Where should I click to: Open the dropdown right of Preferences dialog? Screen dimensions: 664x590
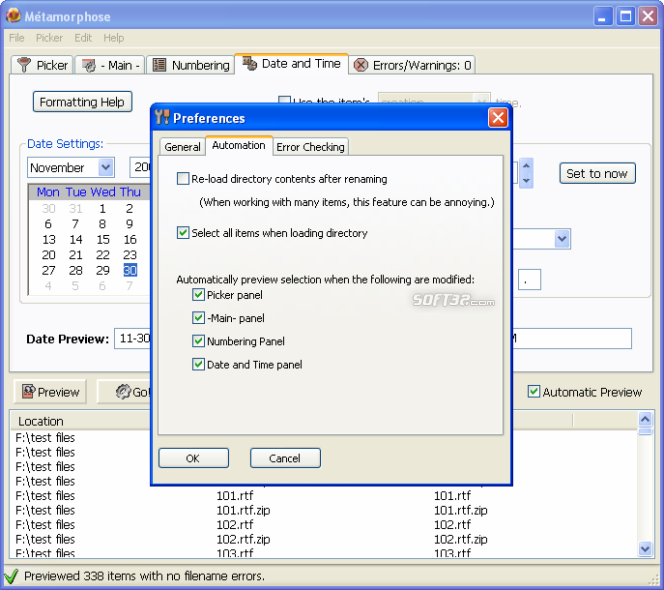(x=562, y=239)
